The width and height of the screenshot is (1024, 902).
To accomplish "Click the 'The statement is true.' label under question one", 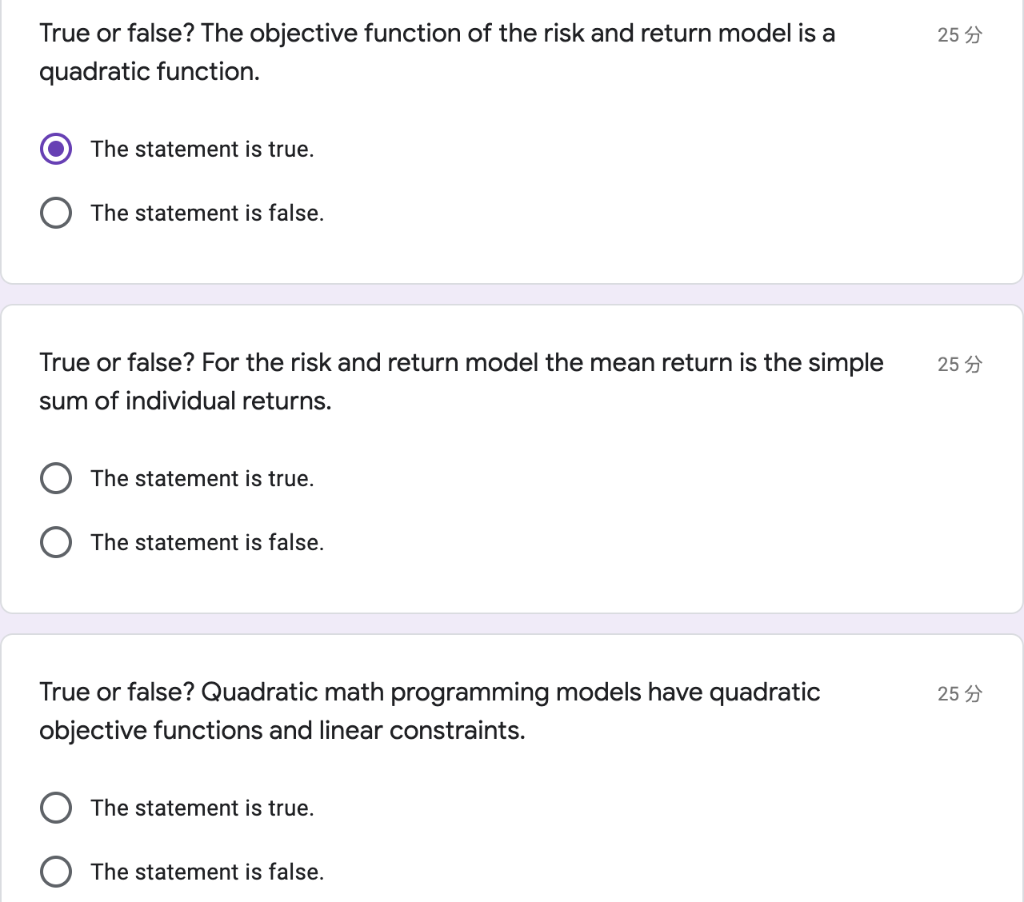I will (x=201, y=148).
